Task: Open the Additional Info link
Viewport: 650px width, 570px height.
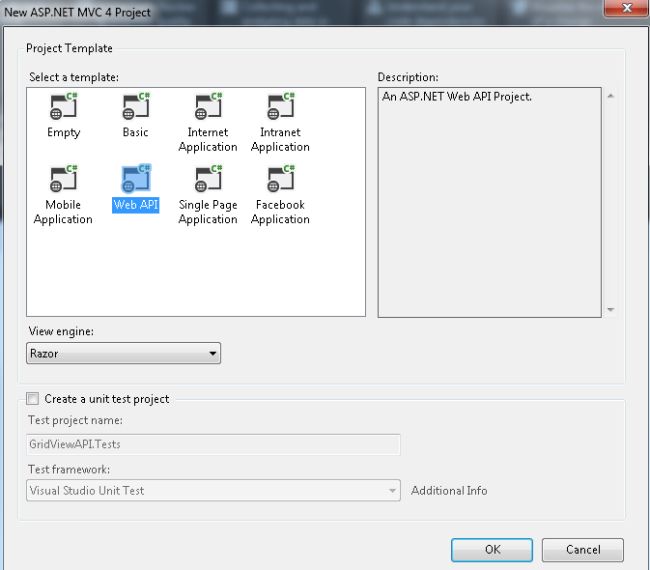Action: [449, 491]
